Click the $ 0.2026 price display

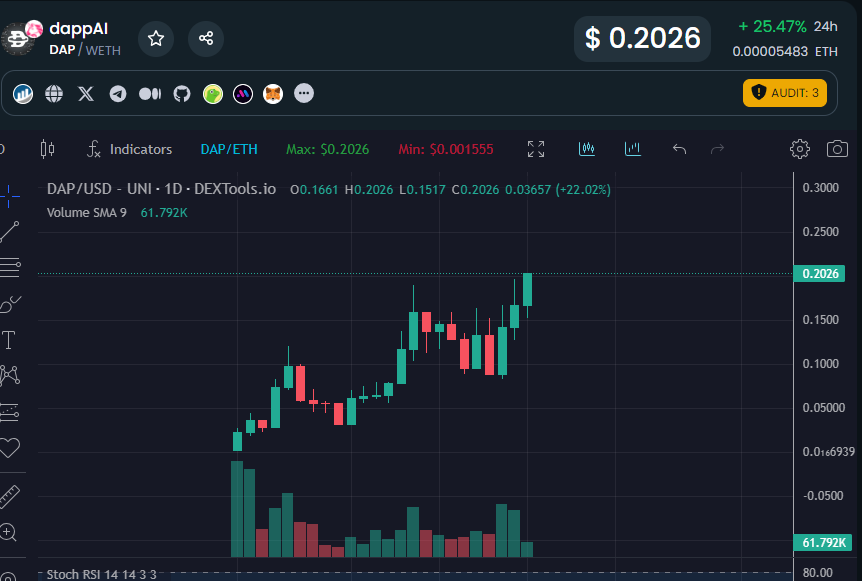click(642, 38)
